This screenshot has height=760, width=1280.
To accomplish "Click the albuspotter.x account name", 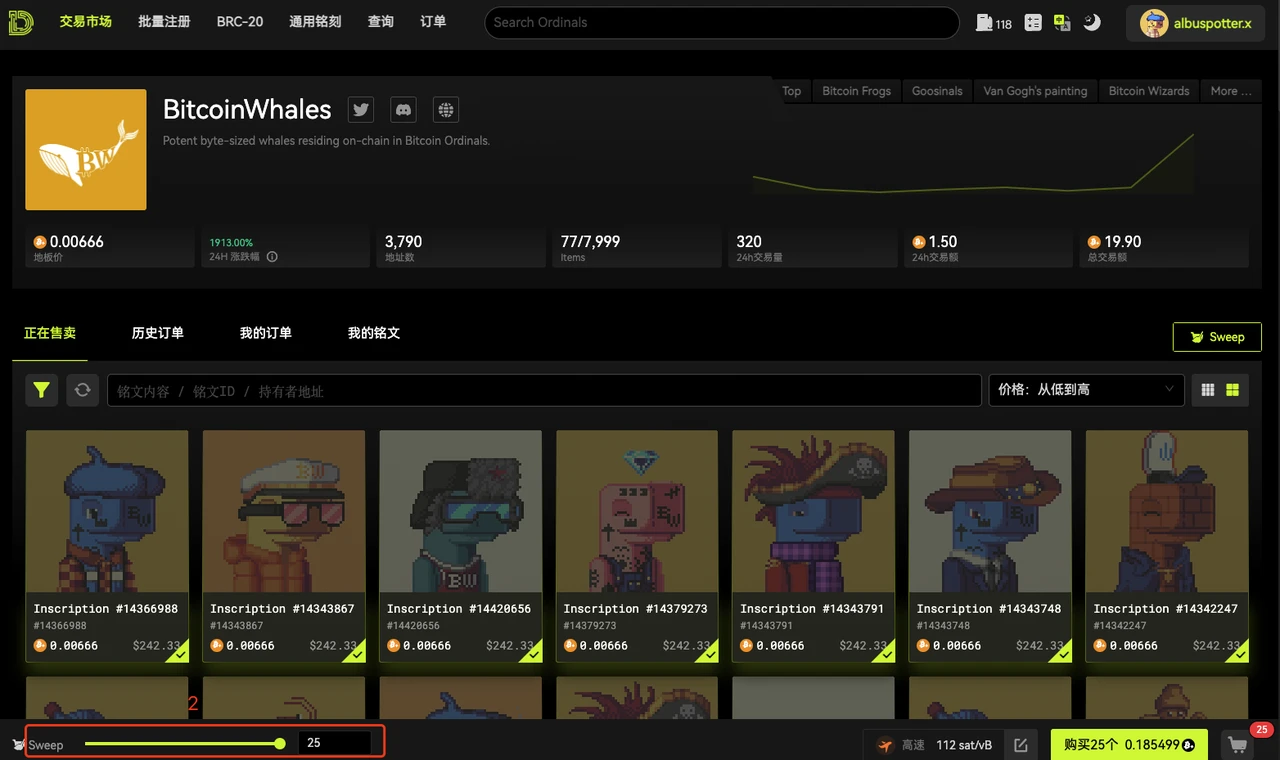I will [x=1213, y=23].
